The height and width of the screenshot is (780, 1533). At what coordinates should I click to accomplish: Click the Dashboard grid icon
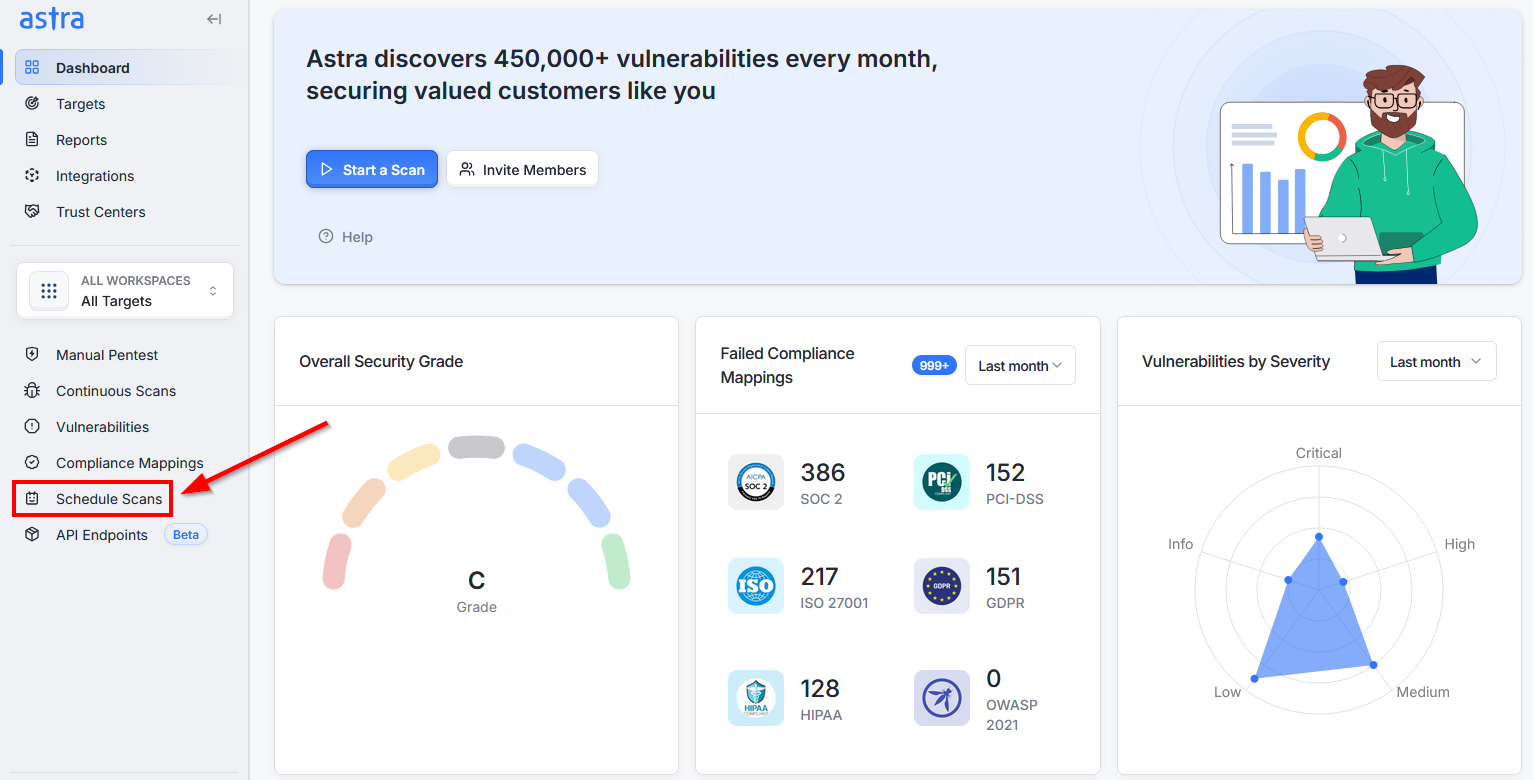click(32, 68)
